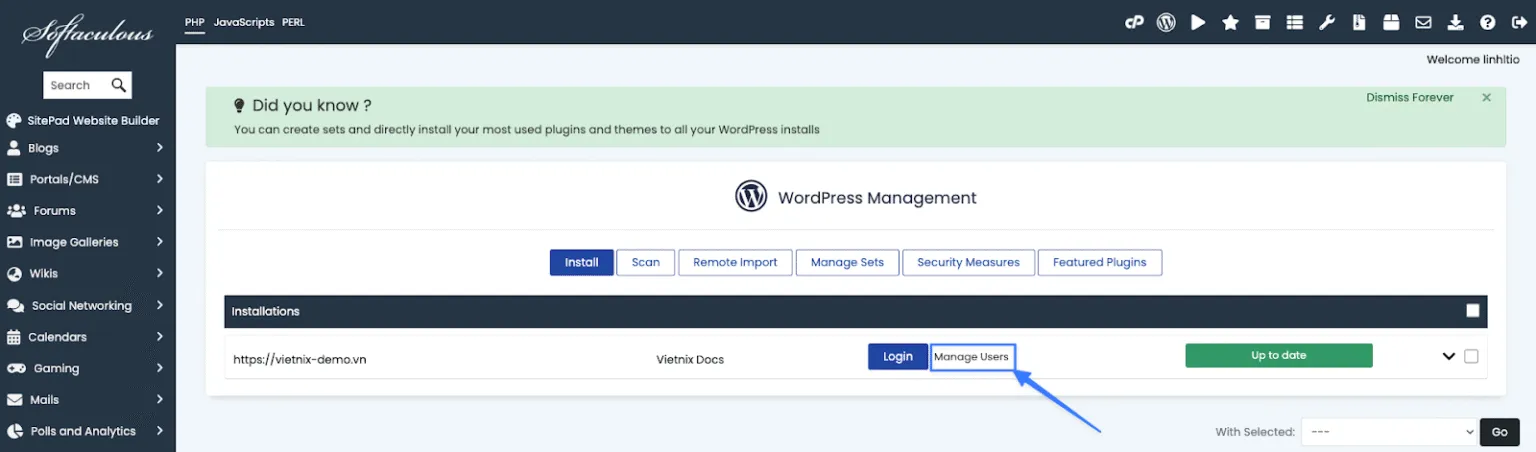Image resolution: width=1536 pixels, height=452 pixels.
Task: Click the Dismiss Forever link
Action: pos(1409,98)
